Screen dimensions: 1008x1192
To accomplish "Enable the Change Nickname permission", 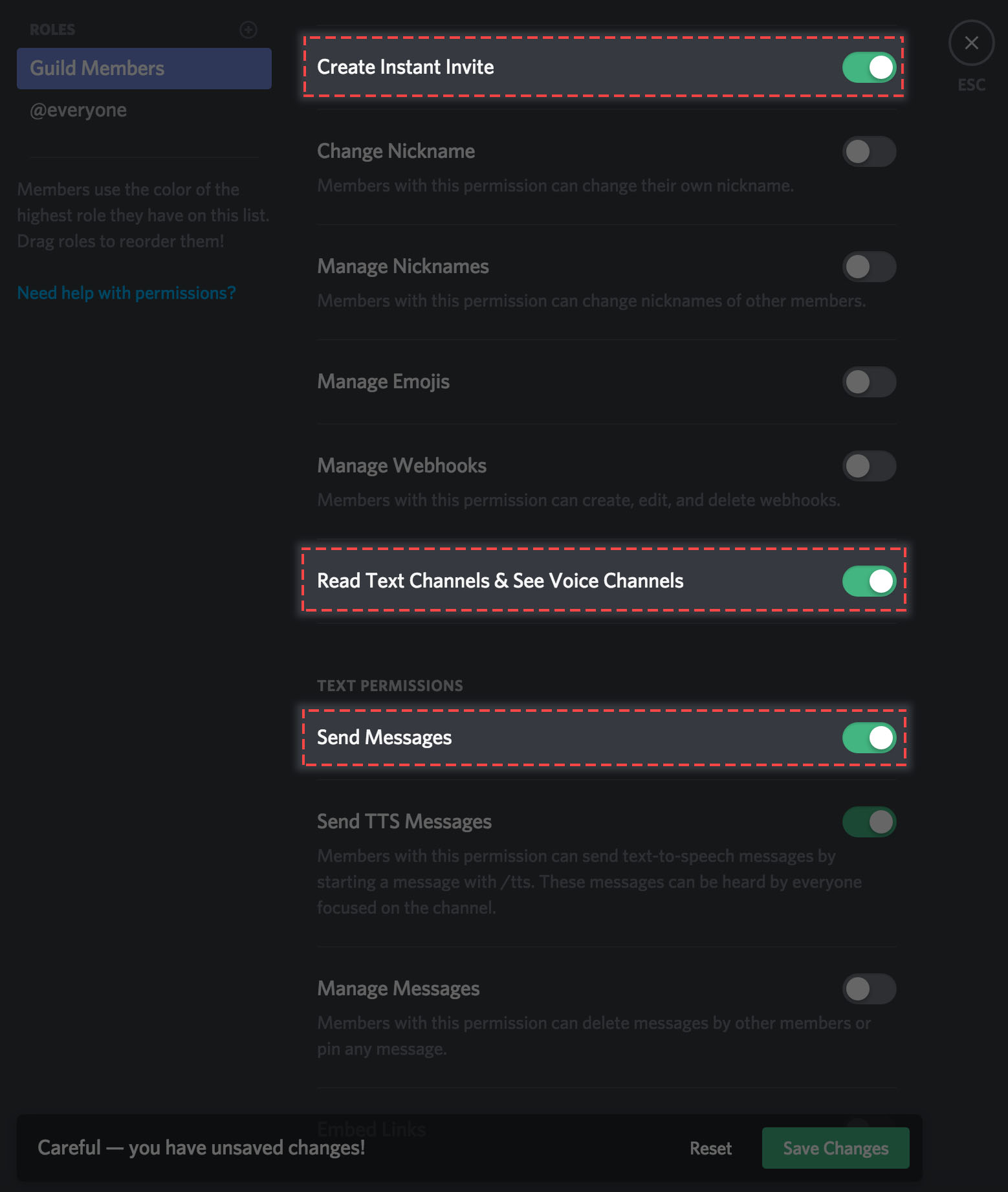I will click(869, 151).
